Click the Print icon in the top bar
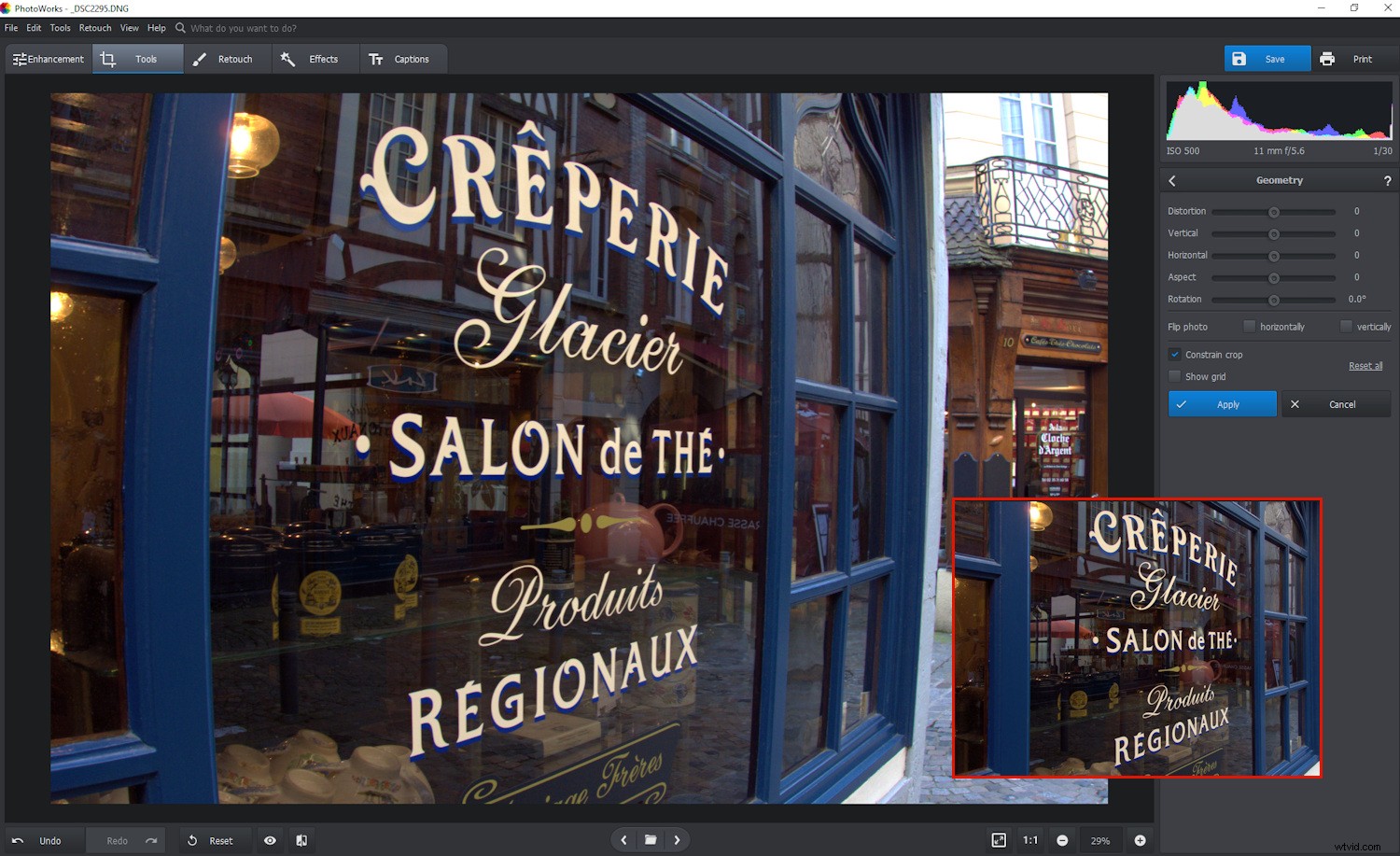Viewport: 1400px width, 856px height. tap(1327, 58)
